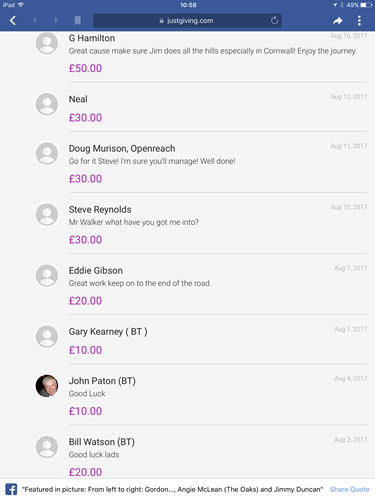The width and height of the screenshot is (375, 500).
Task: Tap Bill Watson (BT) avatar
Action: pyautogui.click(x=47, y=447)
